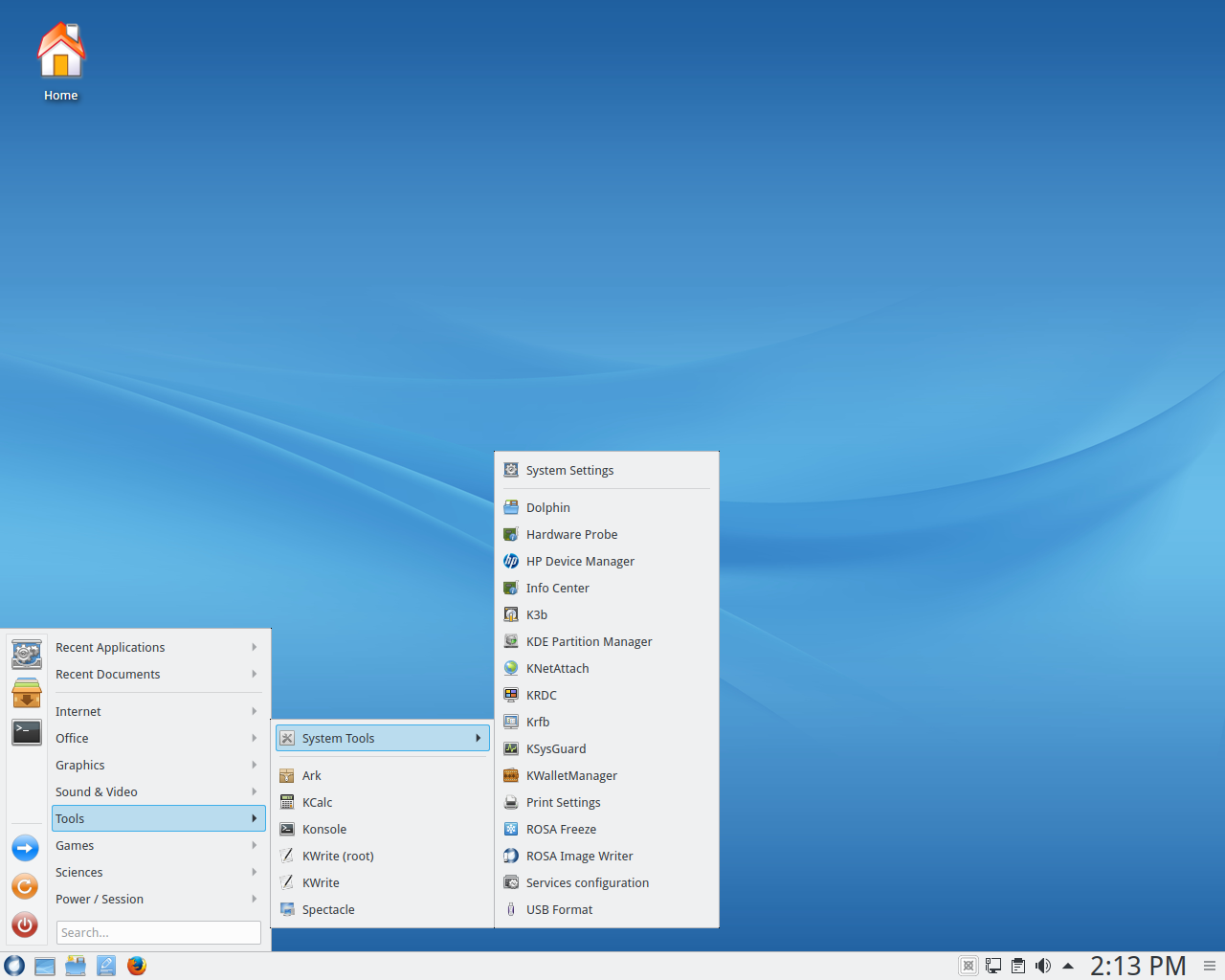Open System Settings from the System Tools list
The height and width of the screenshot is (980, 1225).
pyautogui.click(x=607, y=471)
